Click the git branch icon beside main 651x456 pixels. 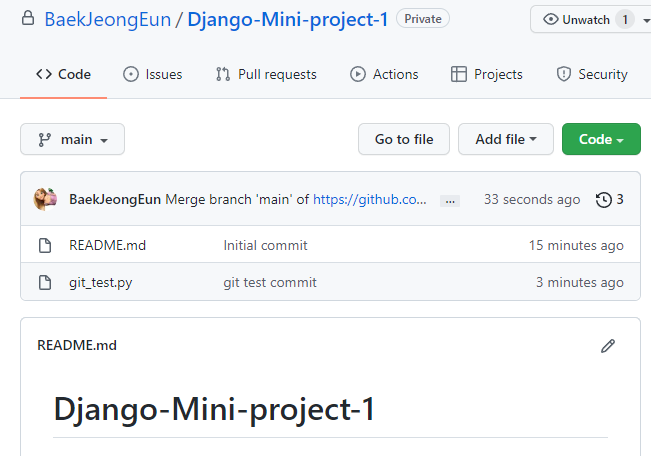click(x=44, y=140)
